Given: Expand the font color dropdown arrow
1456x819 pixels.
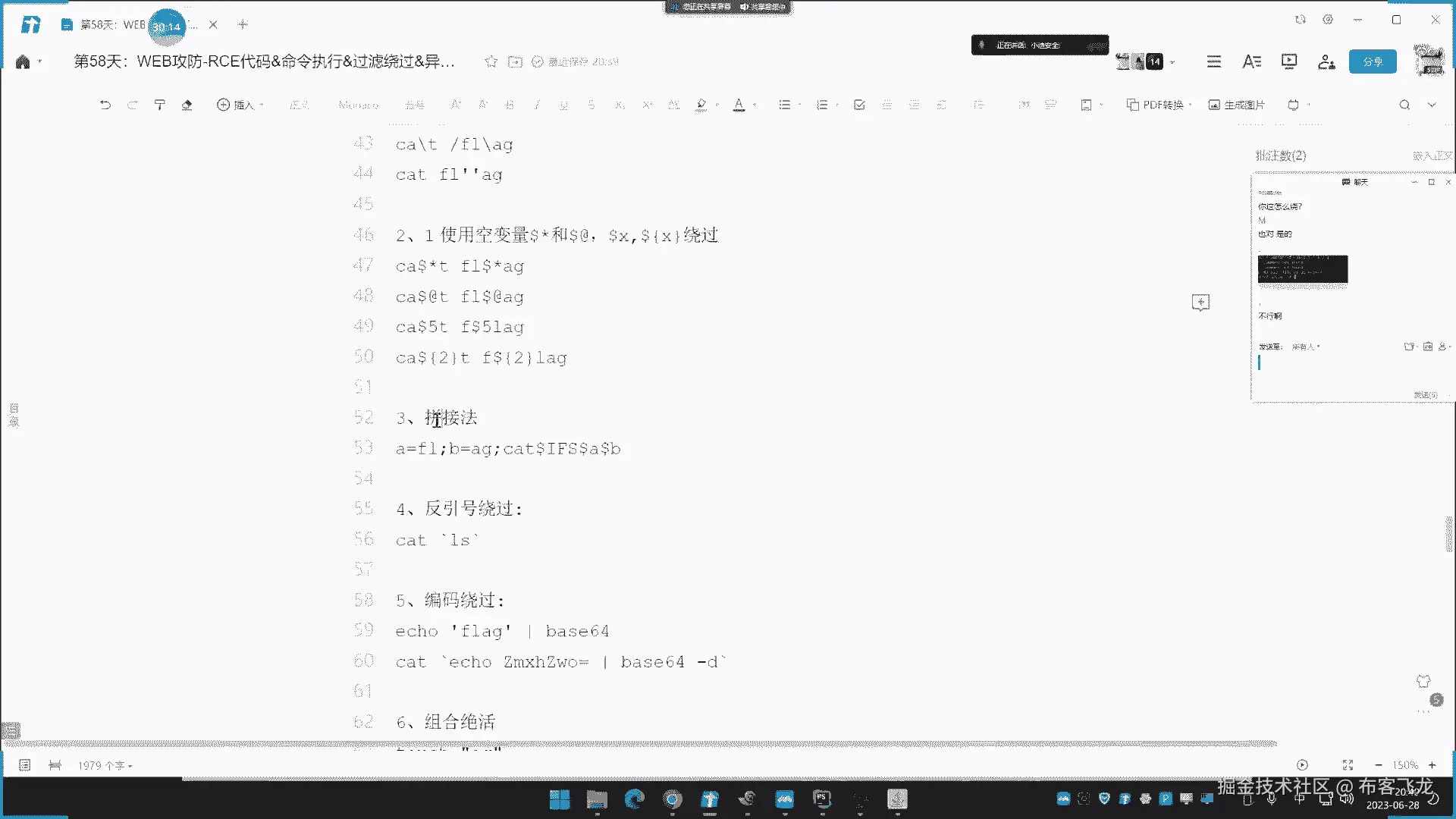Looking at the screenshot, I should click(x=755, y=105).
